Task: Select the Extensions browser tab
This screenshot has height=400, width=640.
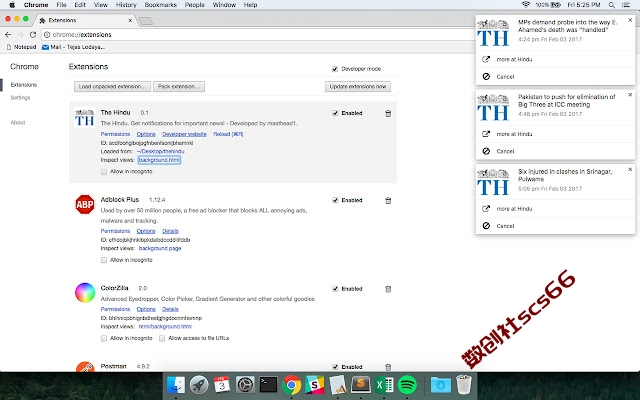Action: pyautogui.click(x=86, y=20)
